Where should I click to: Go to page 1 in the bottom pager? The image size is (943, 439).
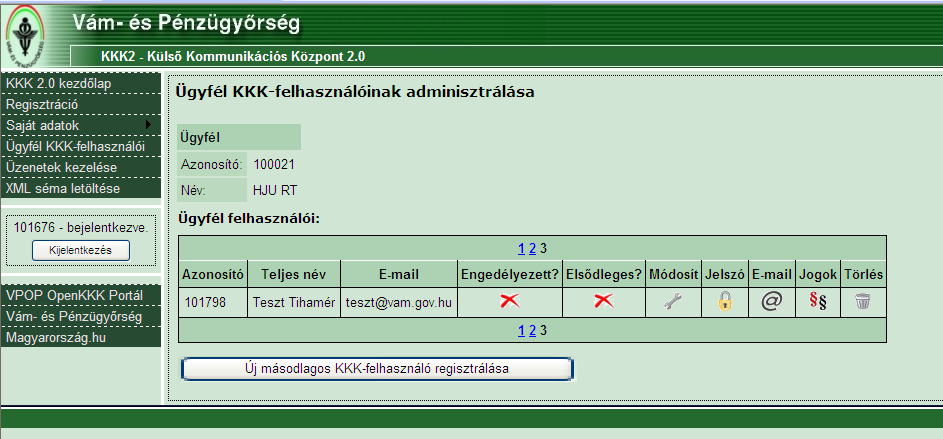tap(521, 330)
